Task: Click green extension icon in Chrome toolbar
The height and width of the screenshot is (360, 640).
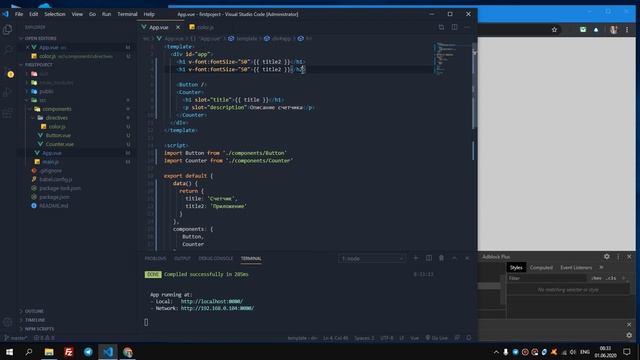Action: (583, 29)
